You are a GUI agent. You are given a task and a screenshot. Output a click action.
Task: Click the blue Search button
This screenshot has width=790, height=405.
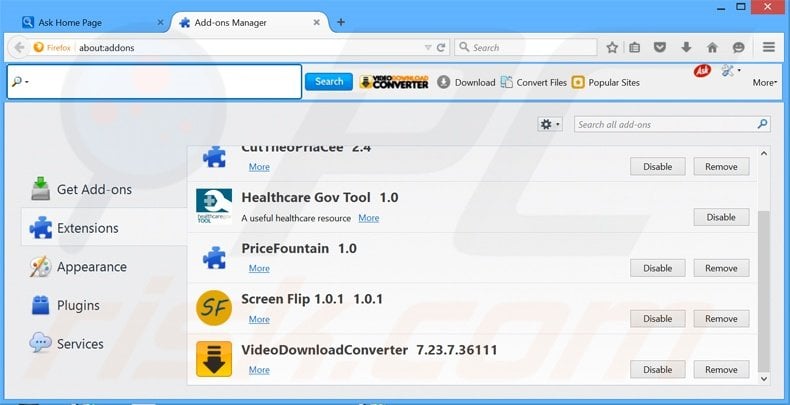[x=328, y=82]
